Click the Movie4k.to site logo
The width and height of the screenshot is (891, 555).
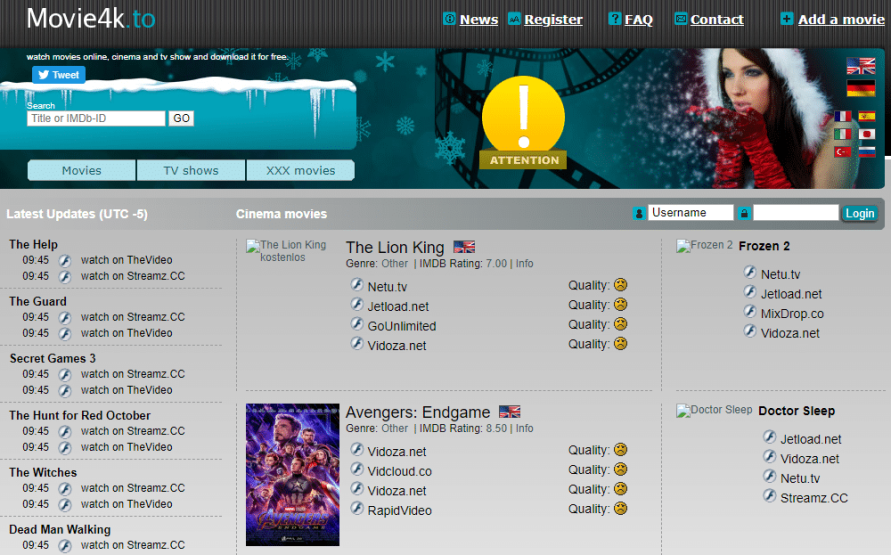91,19
